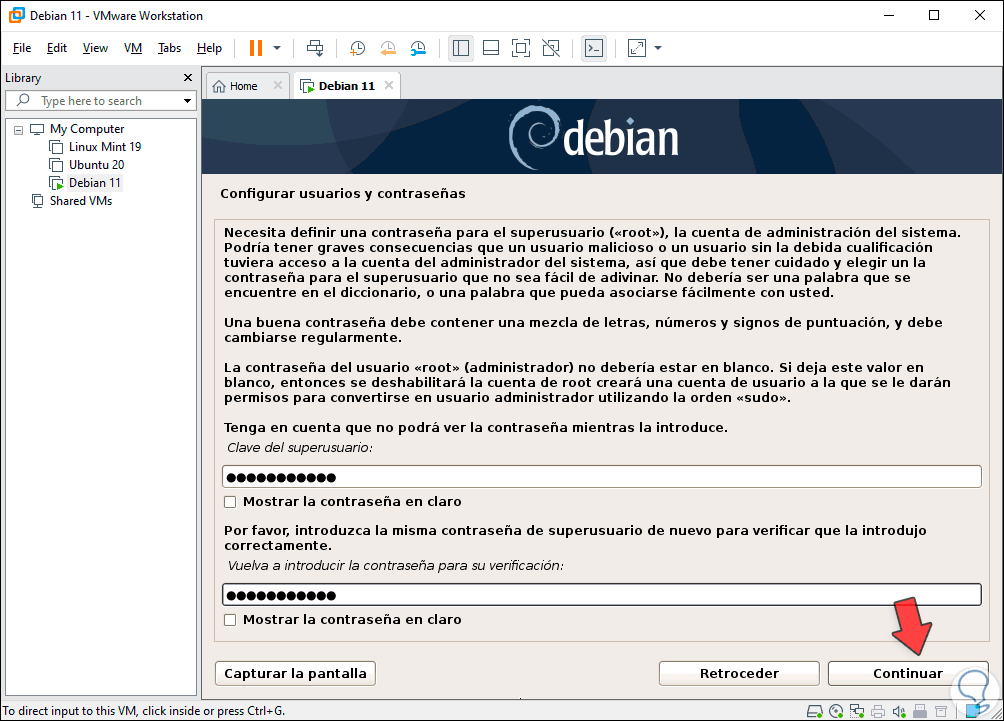Click the Continuar button
Image resolution: width=1004 pixels, height=721 pixels.
click(908, 674)
